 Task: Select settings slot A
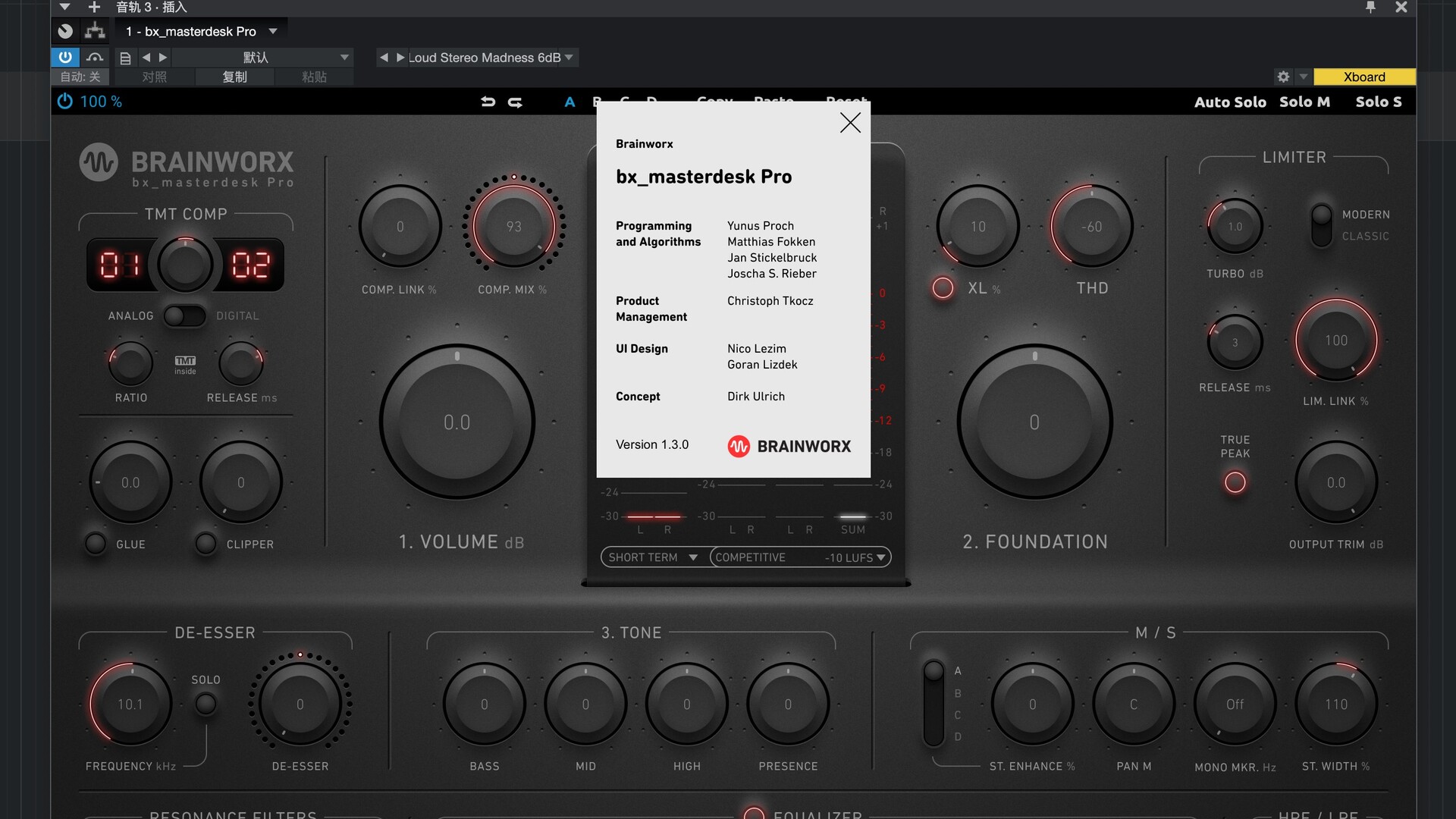click(570, 102)
